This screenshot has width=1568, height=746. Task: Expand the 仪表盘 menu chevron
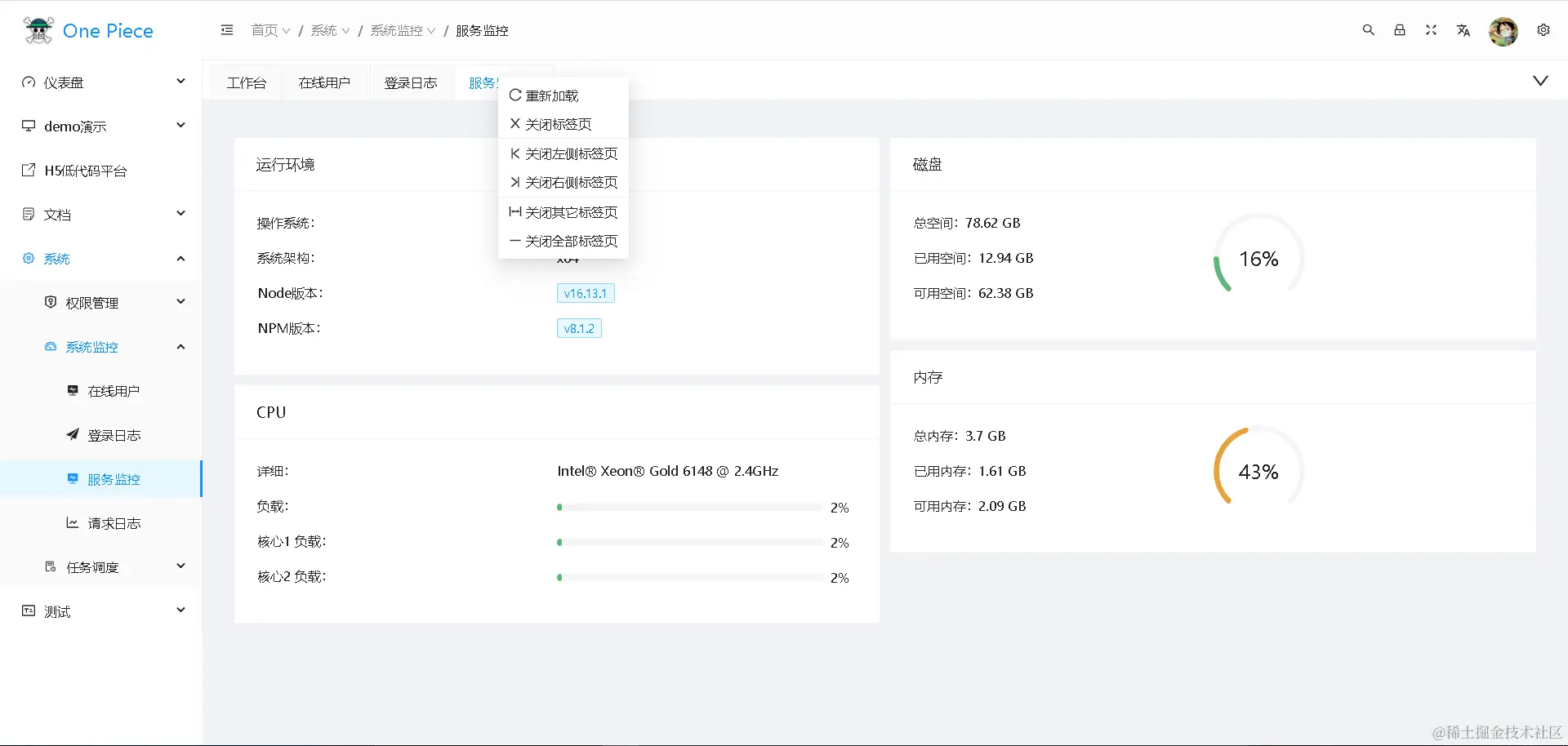181,81
